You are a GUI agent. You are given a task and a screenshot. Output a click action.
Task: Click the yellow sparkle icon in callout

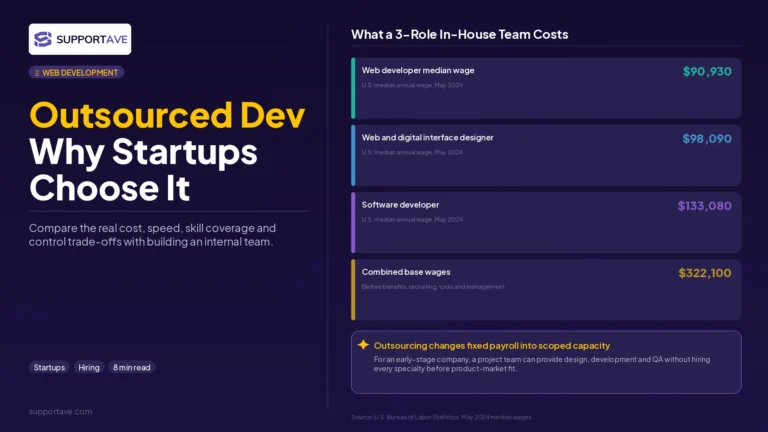click(x=363, y=345)
